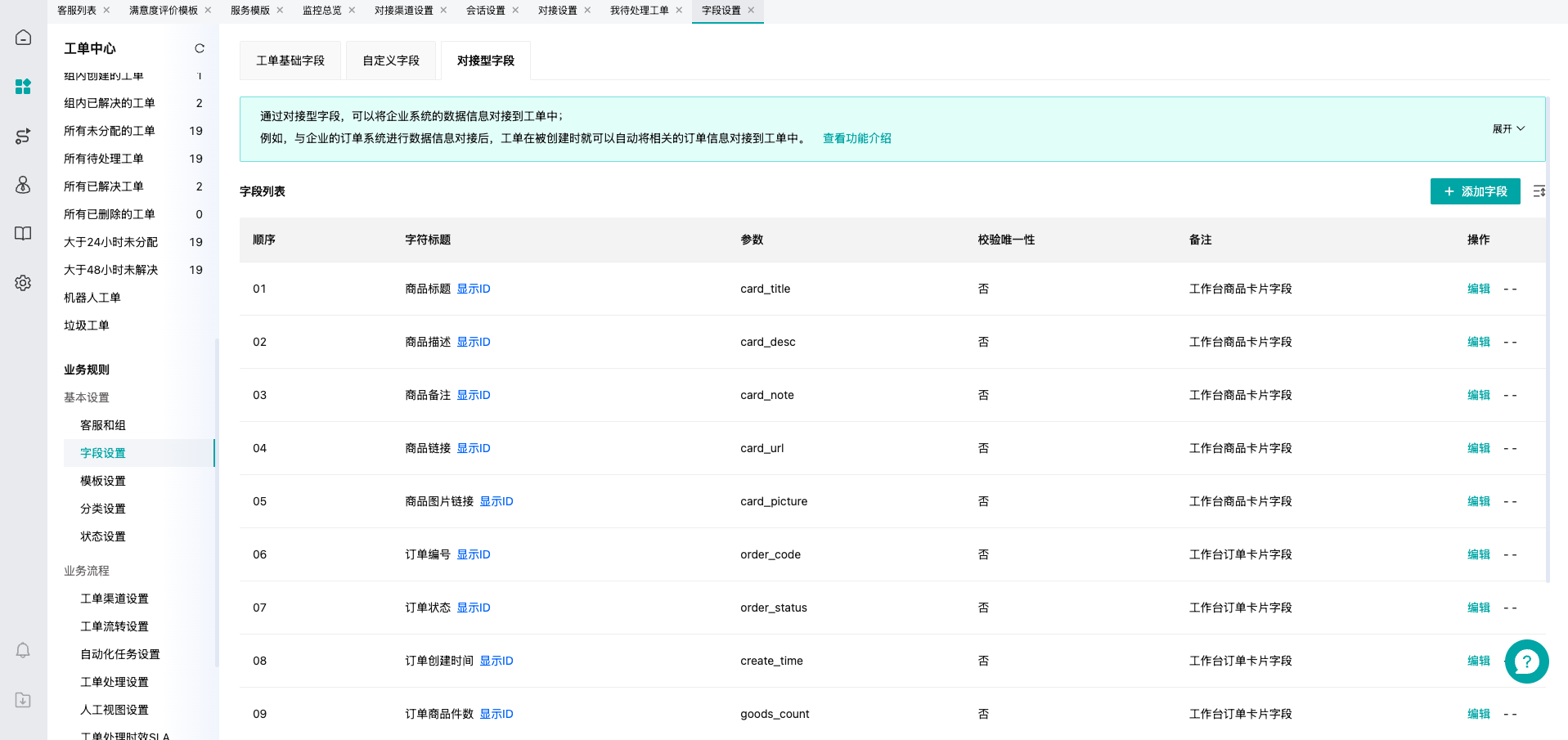Edit the card_url field row
The height and width of the screenshot is (740, 1568).
point(1479,448)
